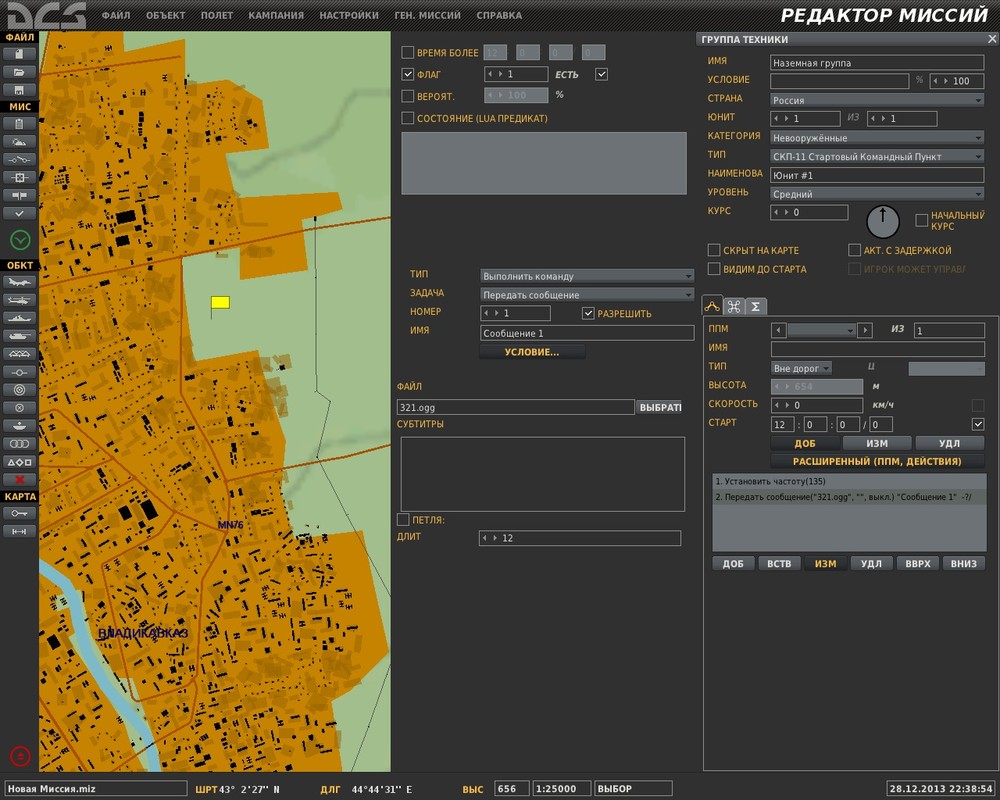
Task: Expand the СТРАНА dropdown showing Россия
Action: click(x=877, y=100)
